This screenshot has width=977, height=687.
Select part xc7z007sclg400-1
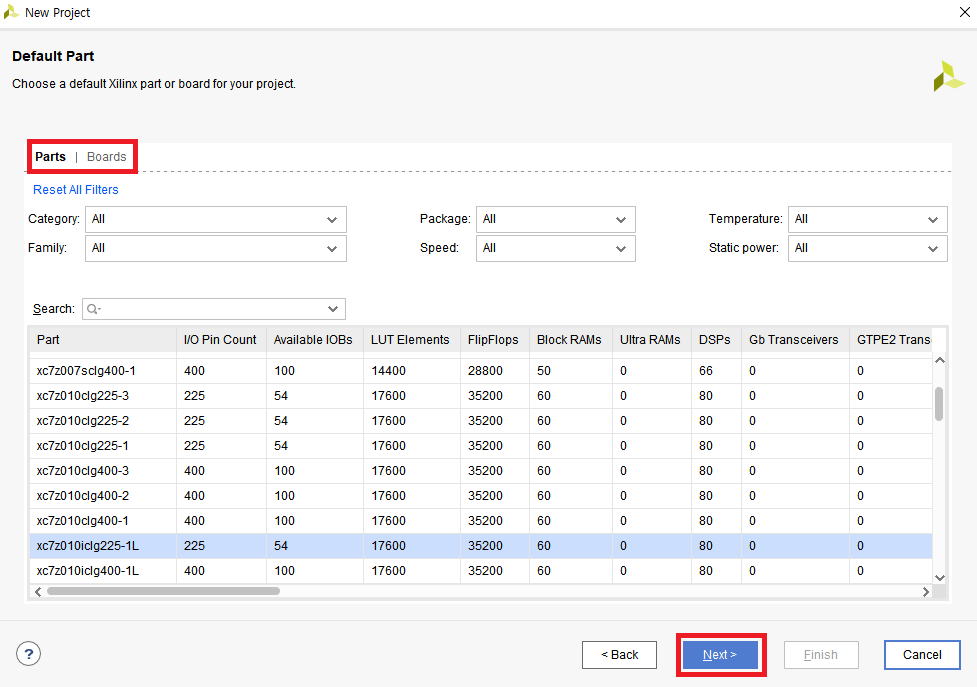pyautogui.click(x=480, y=371)
